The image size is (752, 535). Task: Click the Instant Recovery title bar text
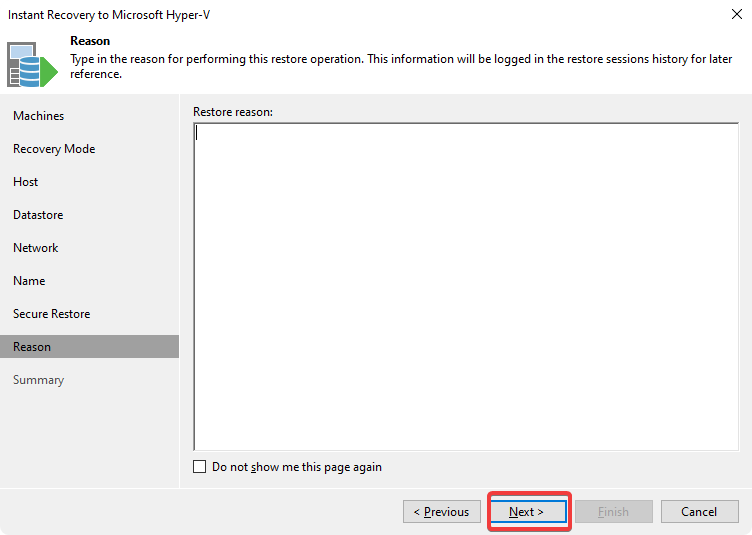115,16
